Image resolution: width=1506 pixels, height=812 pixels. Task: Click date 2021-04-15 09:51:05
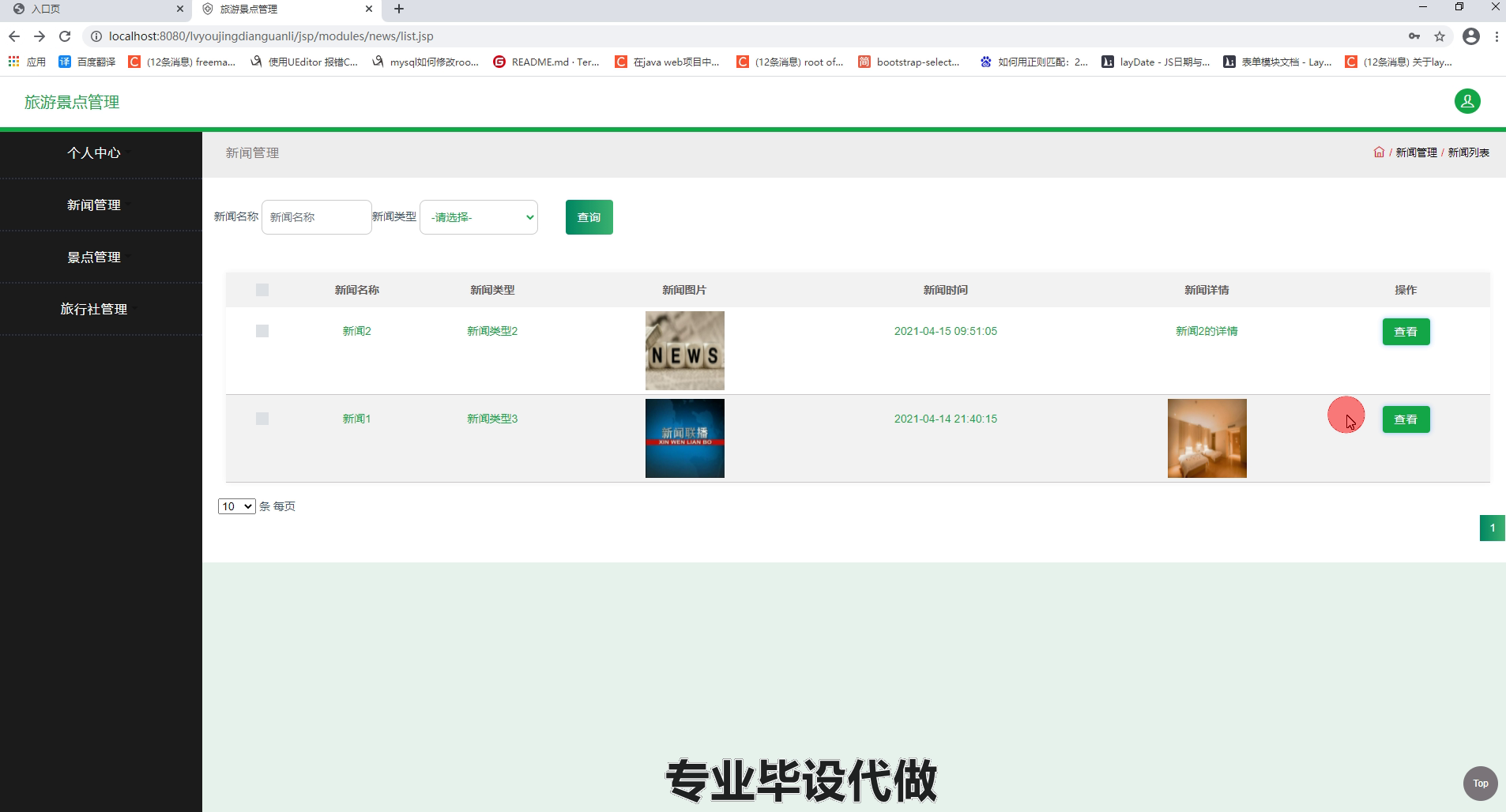(946, 331)
